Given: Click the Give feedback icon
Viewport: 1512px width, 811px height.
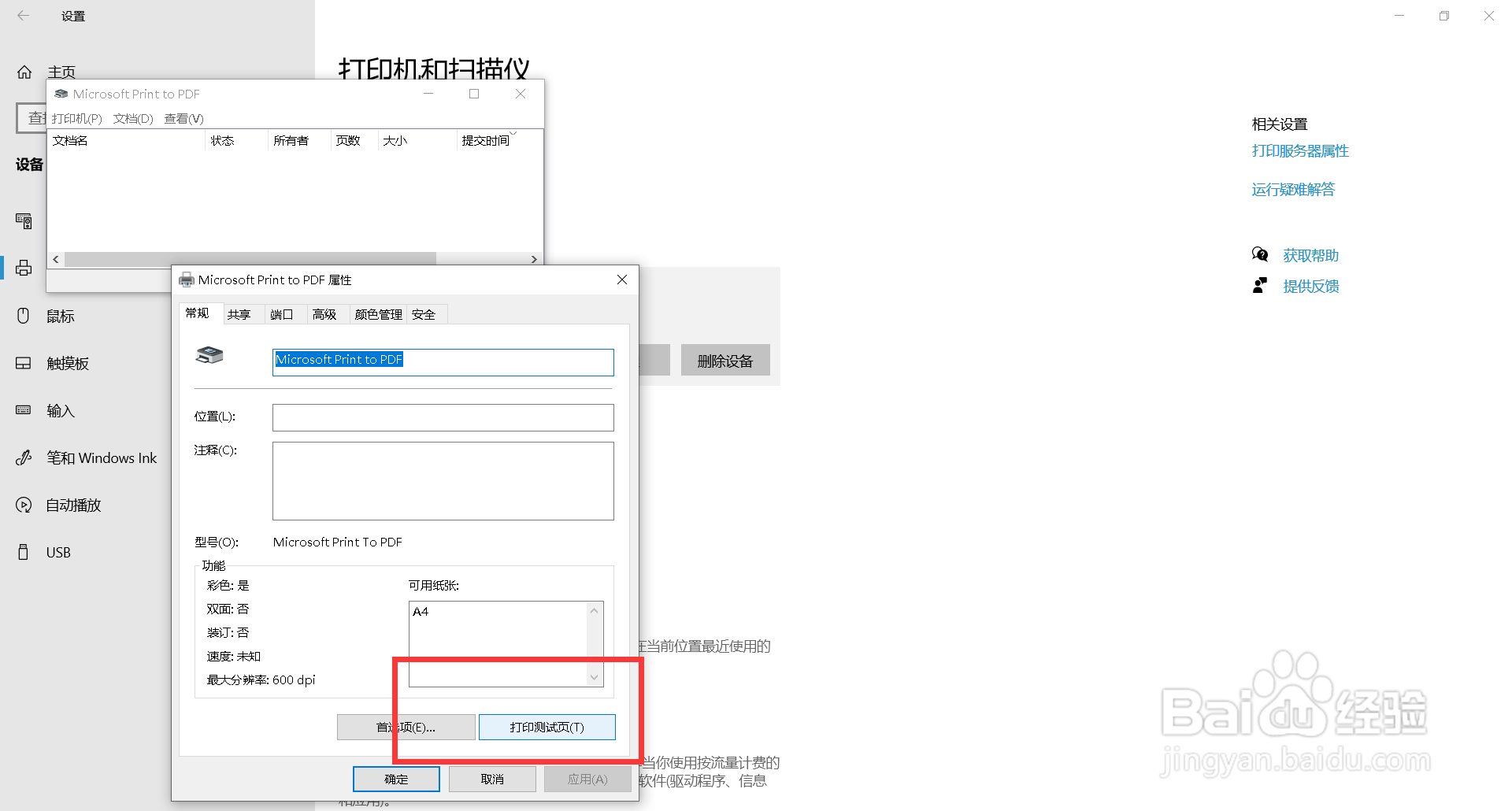Looking at the screenshot, I should point(1260,285).
